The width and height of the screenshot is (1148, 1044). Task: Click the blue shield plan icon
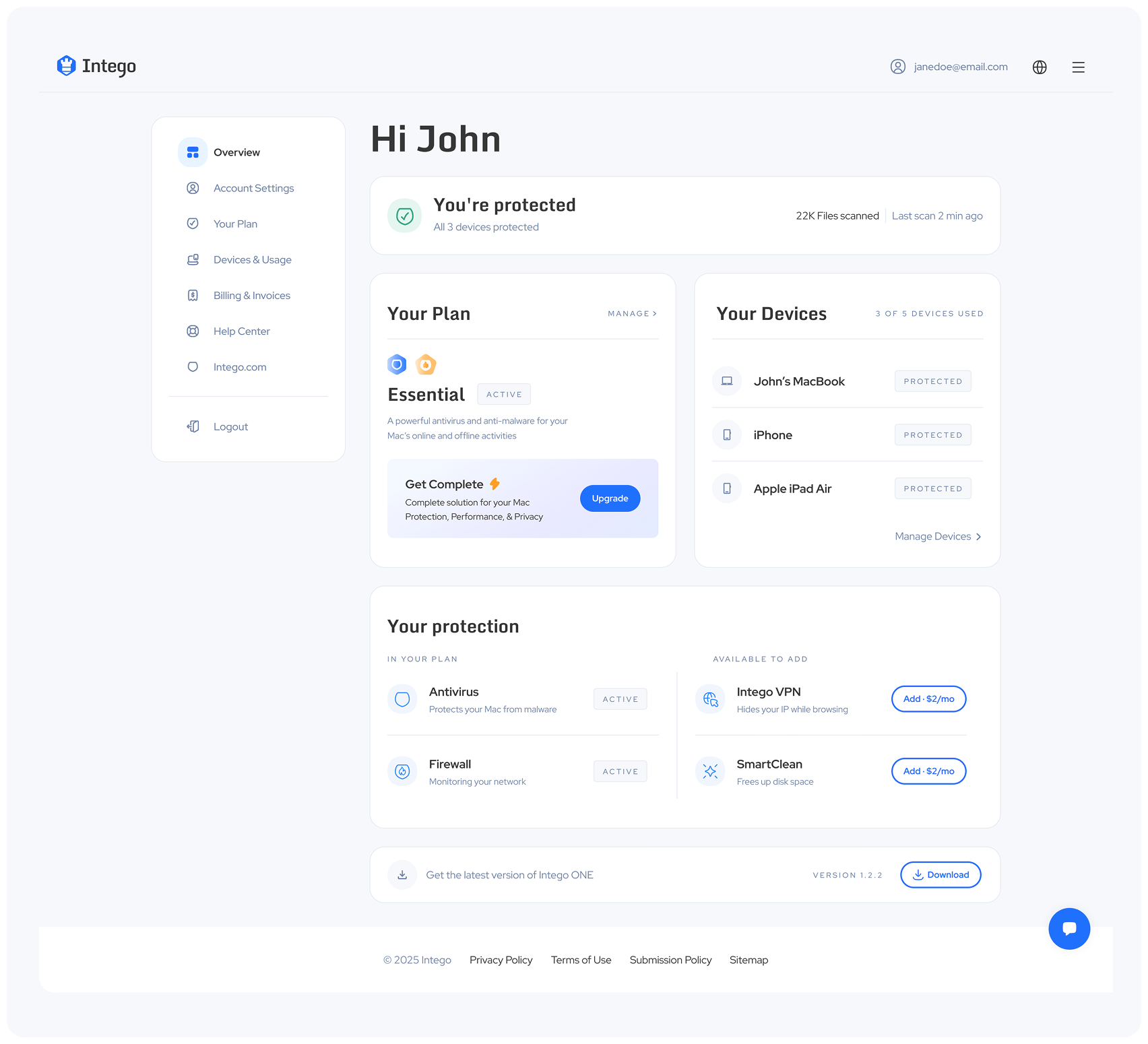397,364
